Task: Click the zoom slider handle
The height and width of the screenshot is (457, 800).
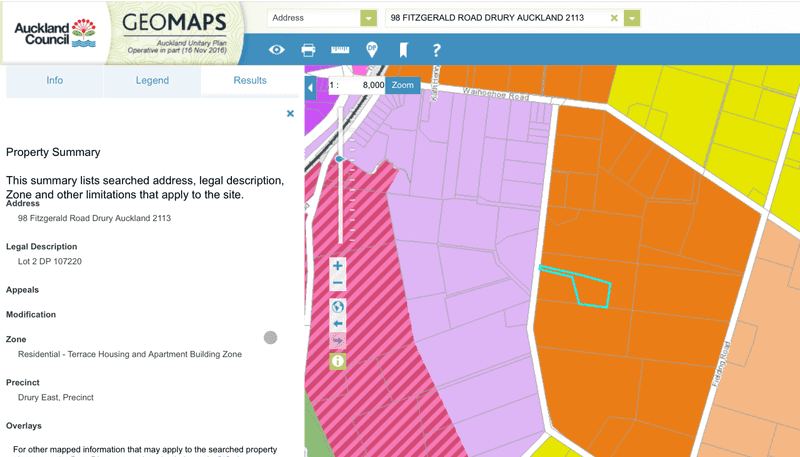Action: coord(340,160)
